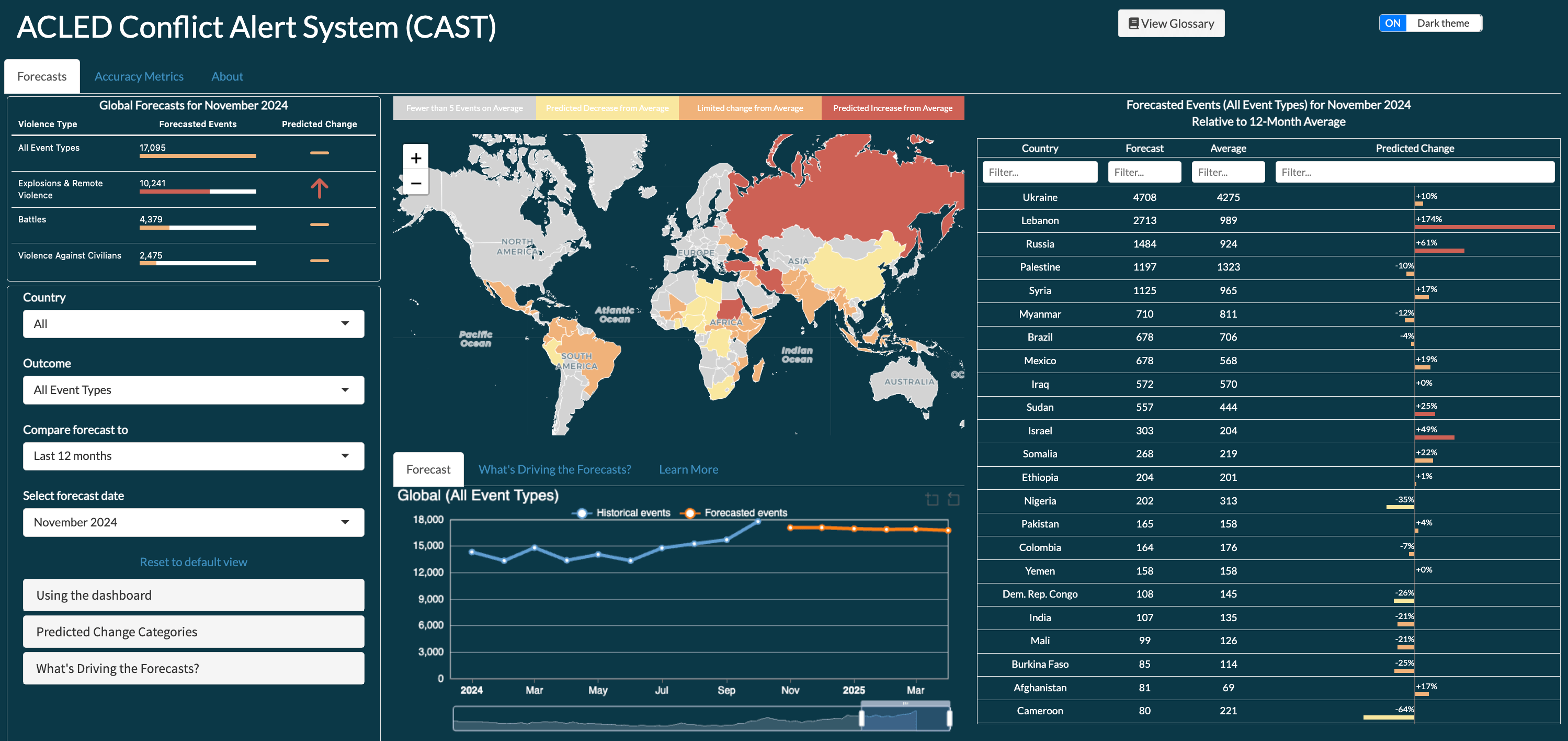Switch to the Accuracy Metrics tab
This screenshot has width=1568, height=741.
[x=139, y=76]
